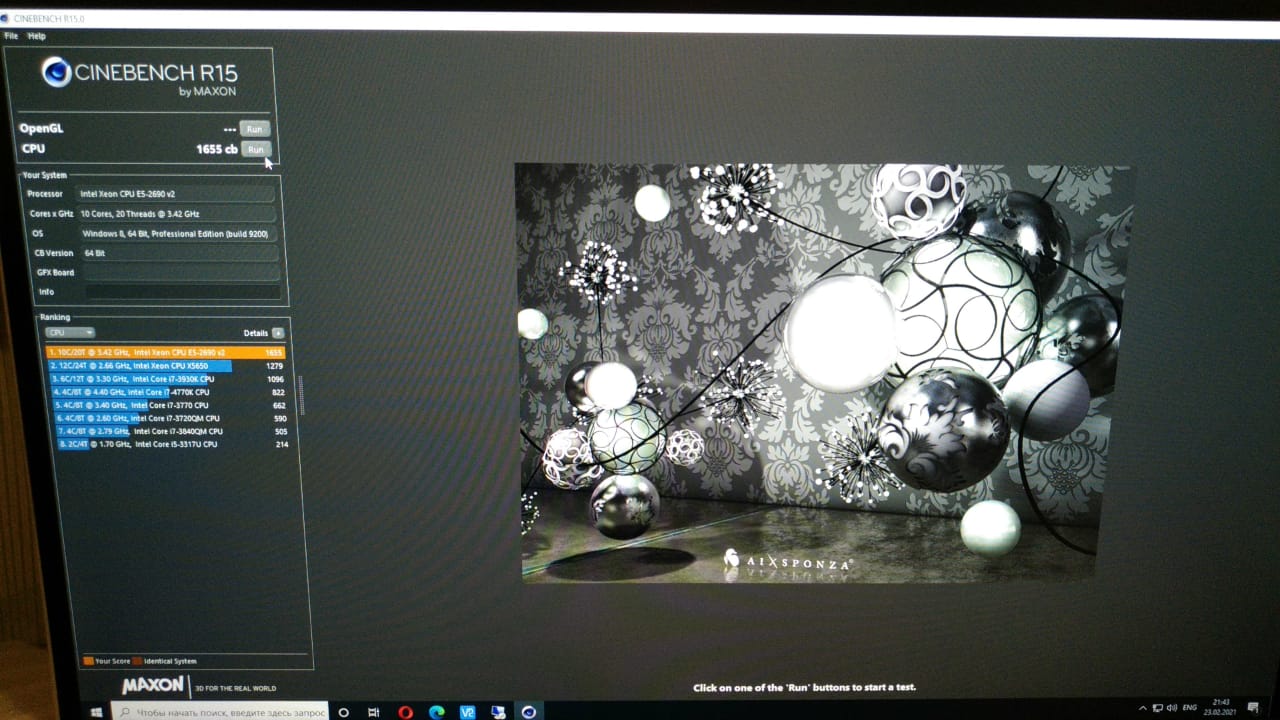Launch Opera browser from taskbar
Screen dimensions: 1280x720
tap(405, 712)
